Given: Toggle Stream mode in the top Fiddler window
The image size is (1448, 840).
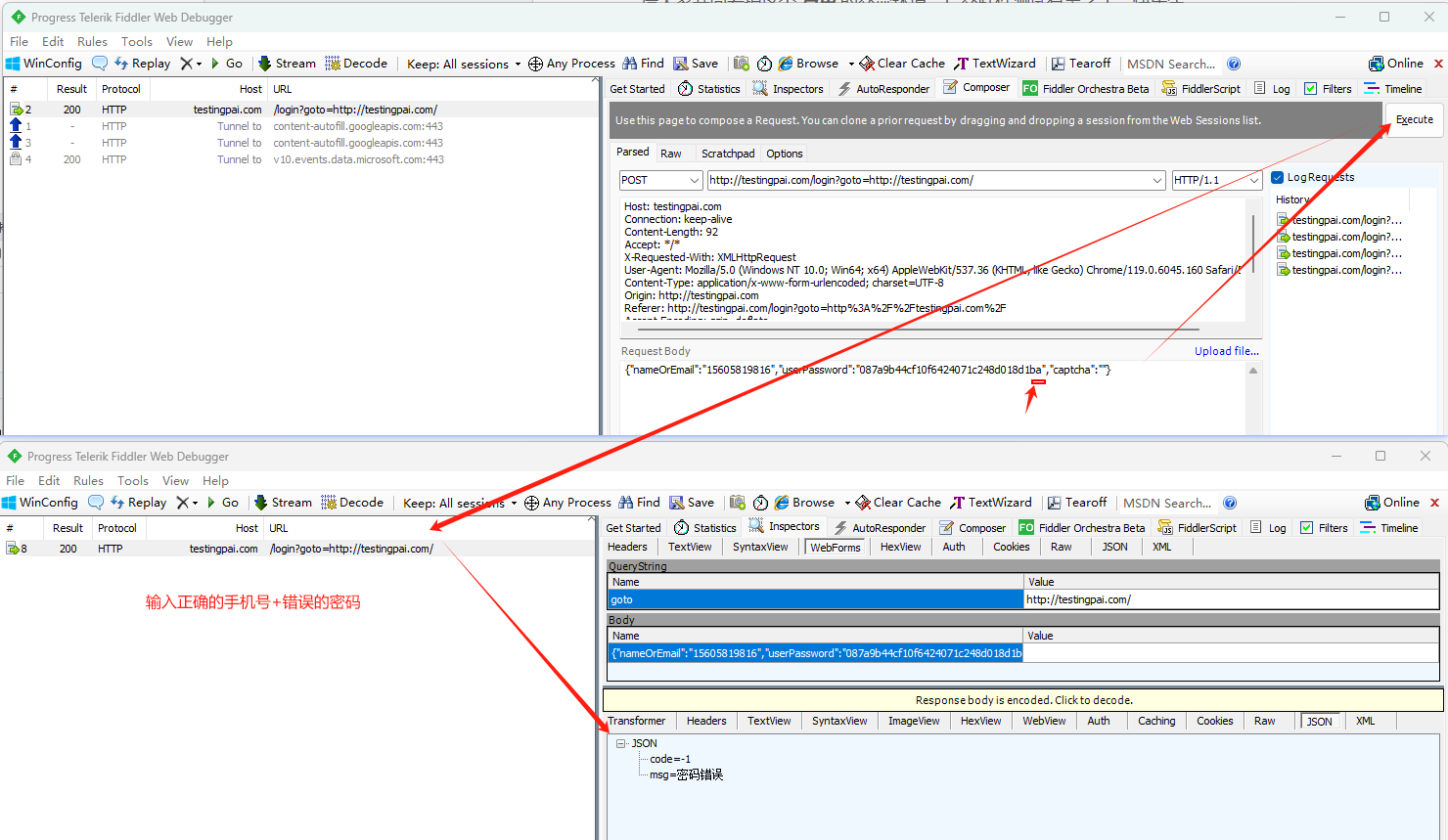Looking at the screenshot, I should coord(287,64).
